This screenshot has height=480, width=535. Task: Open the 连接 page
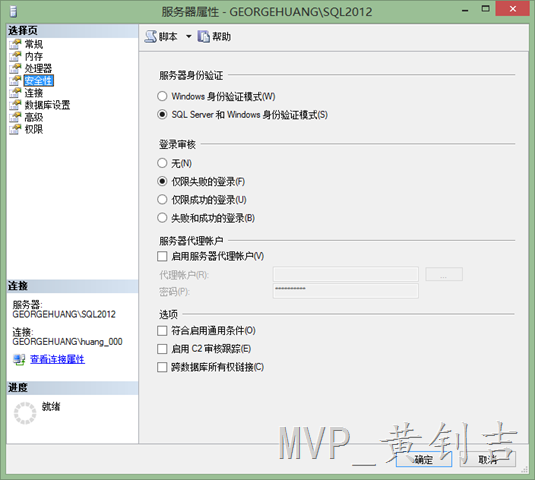[33, 93]
